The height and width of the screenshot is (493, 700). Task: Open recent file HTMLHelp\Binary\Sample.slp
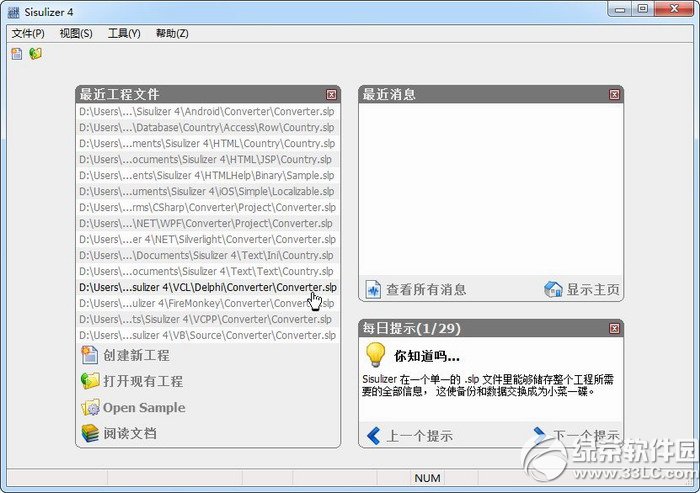pyautogui.click(x=208, y=175)
